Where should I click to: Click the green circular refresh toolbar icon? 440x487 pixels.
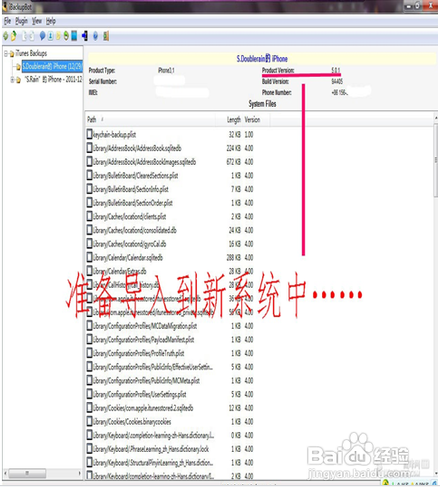66,36
